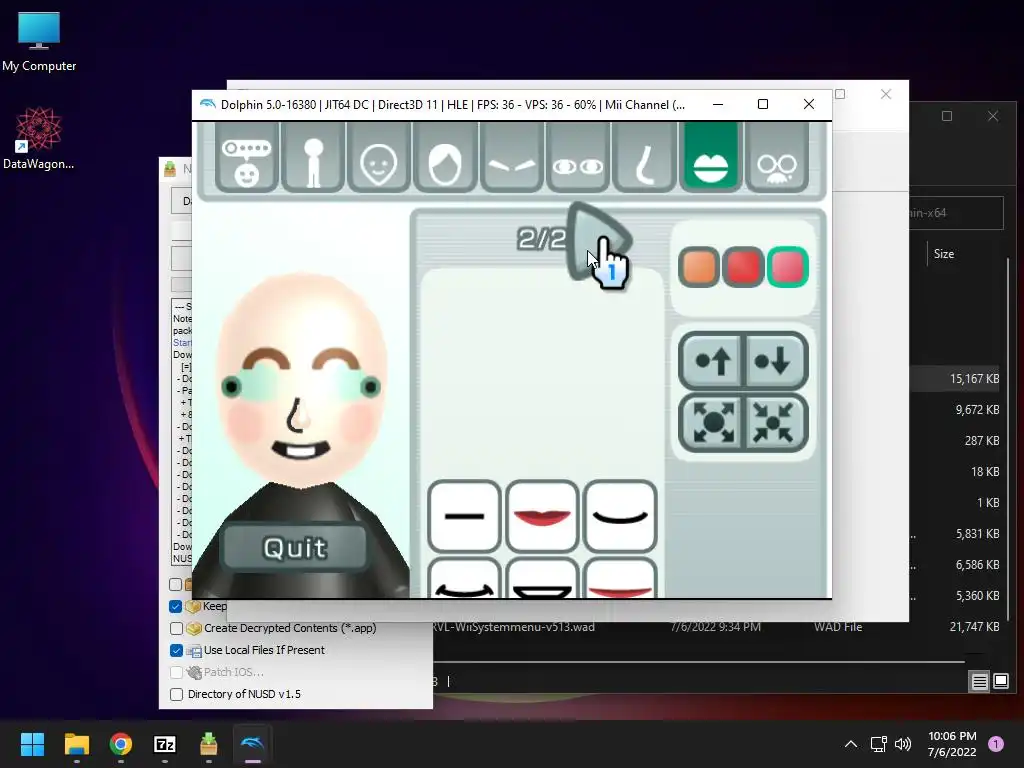Switch to the body height tab
The width and height of the screenshot is (1024, 768).
click(x=313, y=157)
